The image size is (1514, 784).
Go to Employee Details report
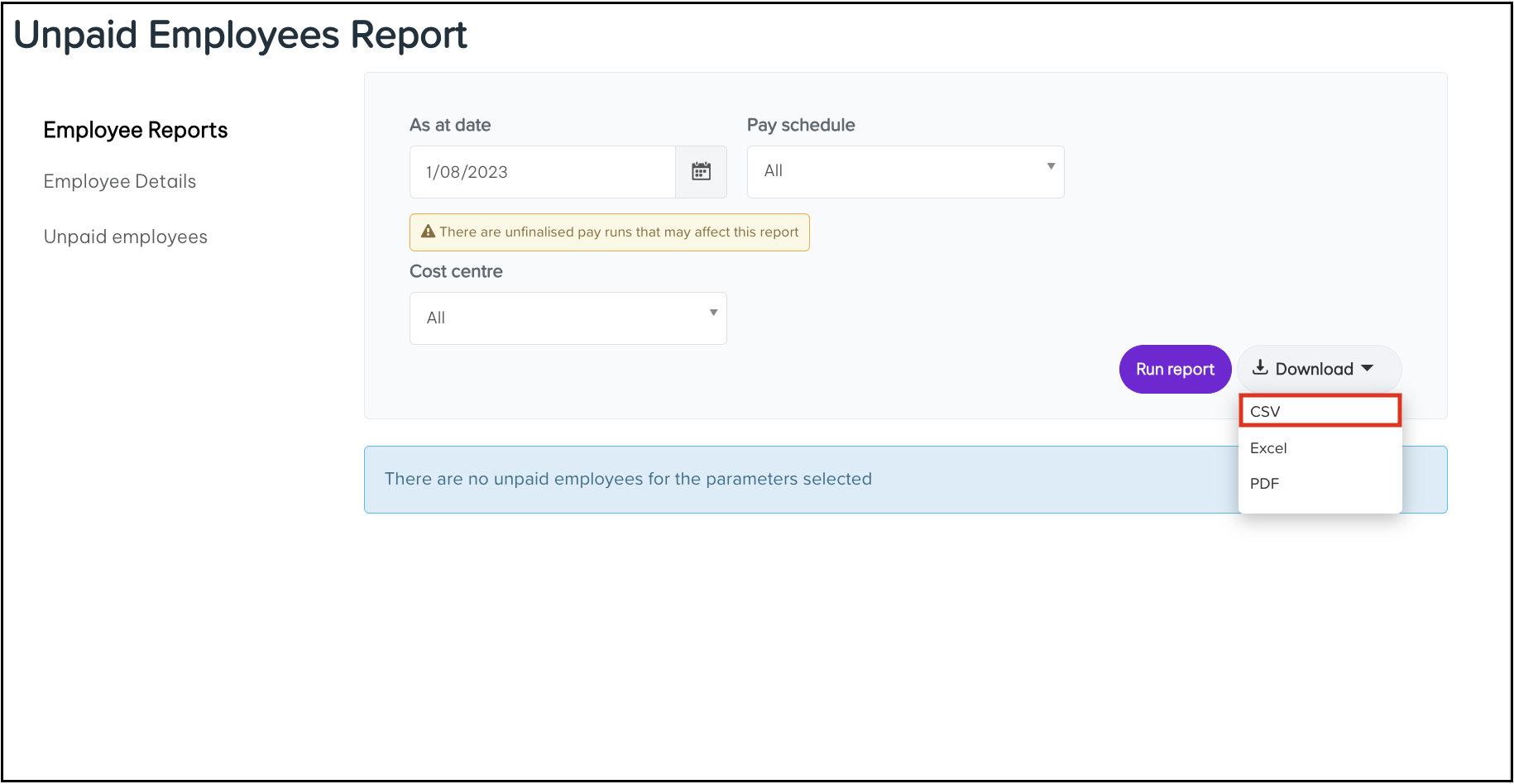click(120, 182)
